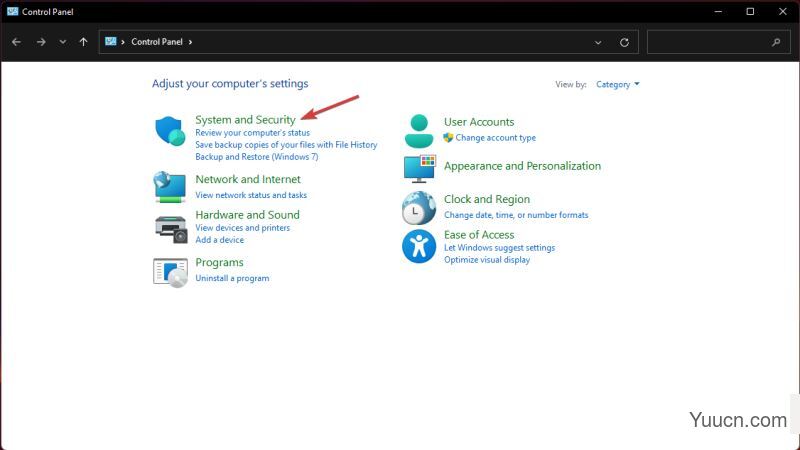Expand address bar history dropdown
Screen dimensions: 800x450
(x=598, y=42)
